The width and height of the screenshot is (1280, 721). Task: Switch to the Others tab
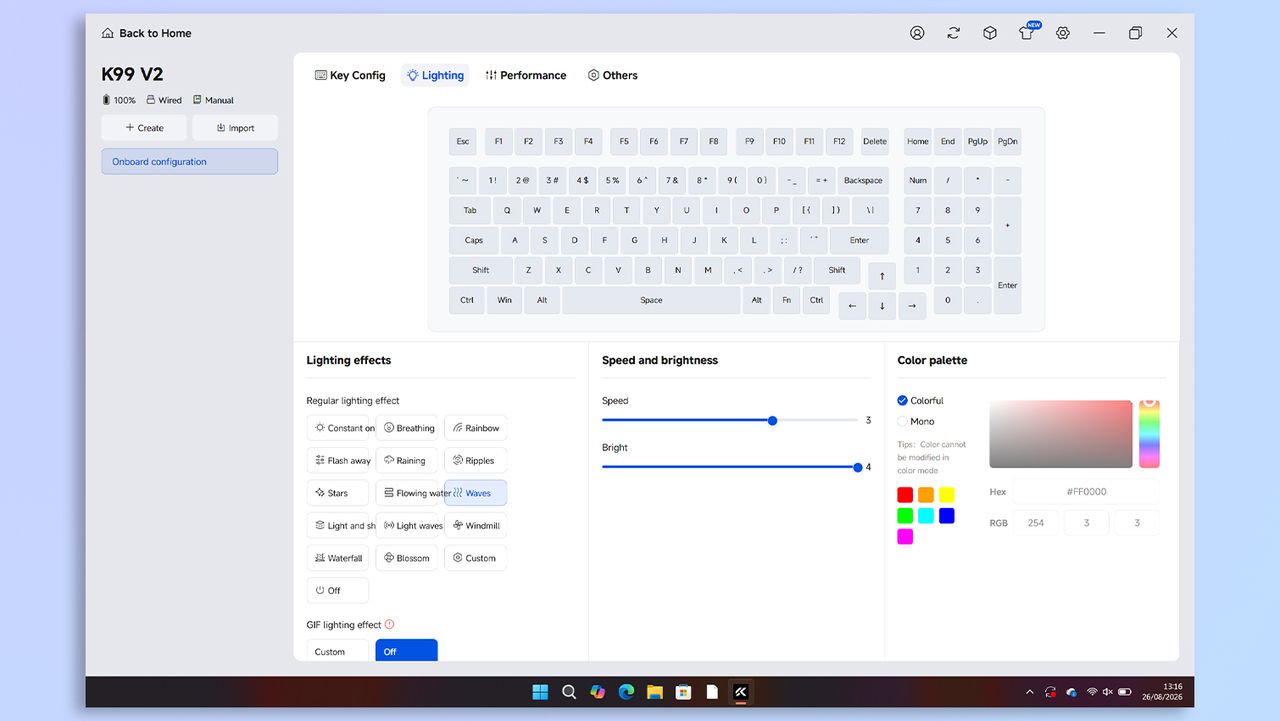(613, 75)
